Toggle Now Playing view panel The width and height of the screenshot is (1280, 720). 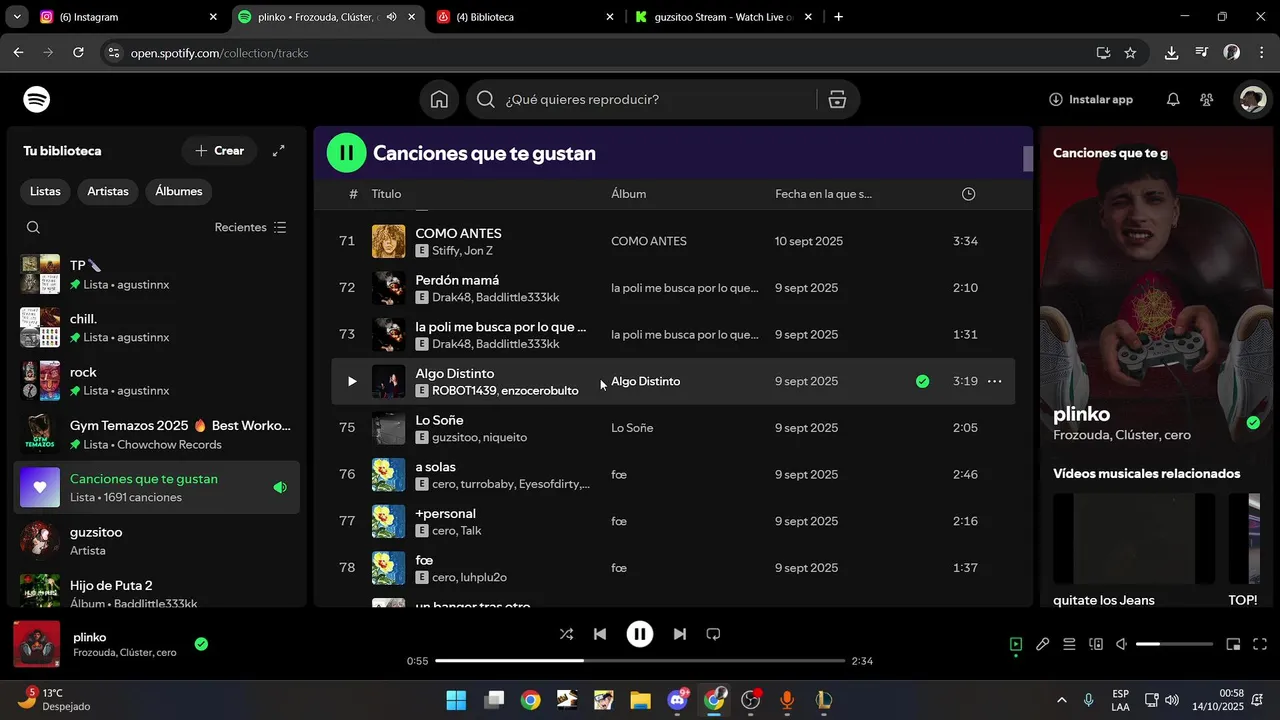point(1016,645)
